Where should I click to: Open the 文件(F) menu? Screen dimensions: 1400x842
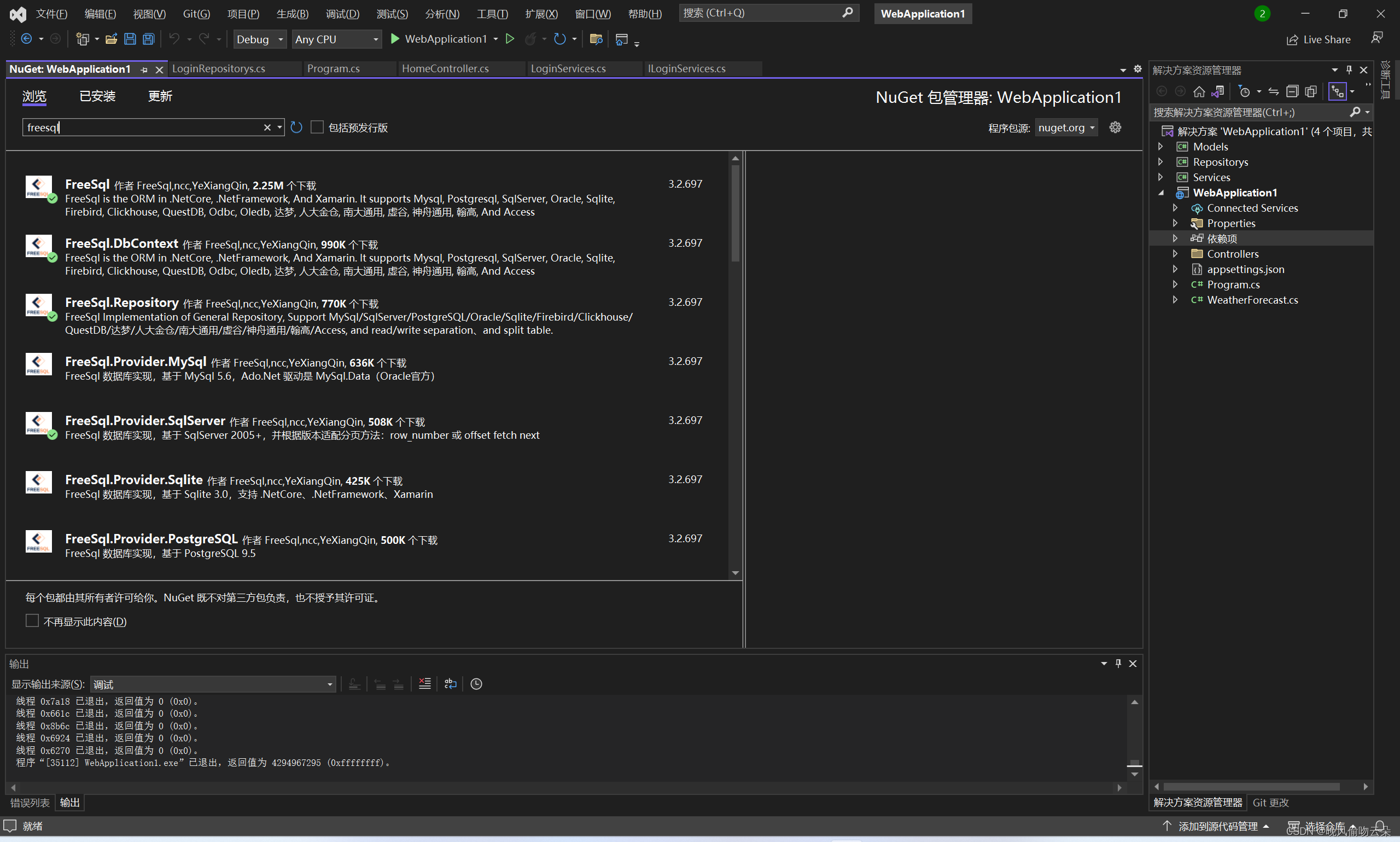[x=51, y=14]
